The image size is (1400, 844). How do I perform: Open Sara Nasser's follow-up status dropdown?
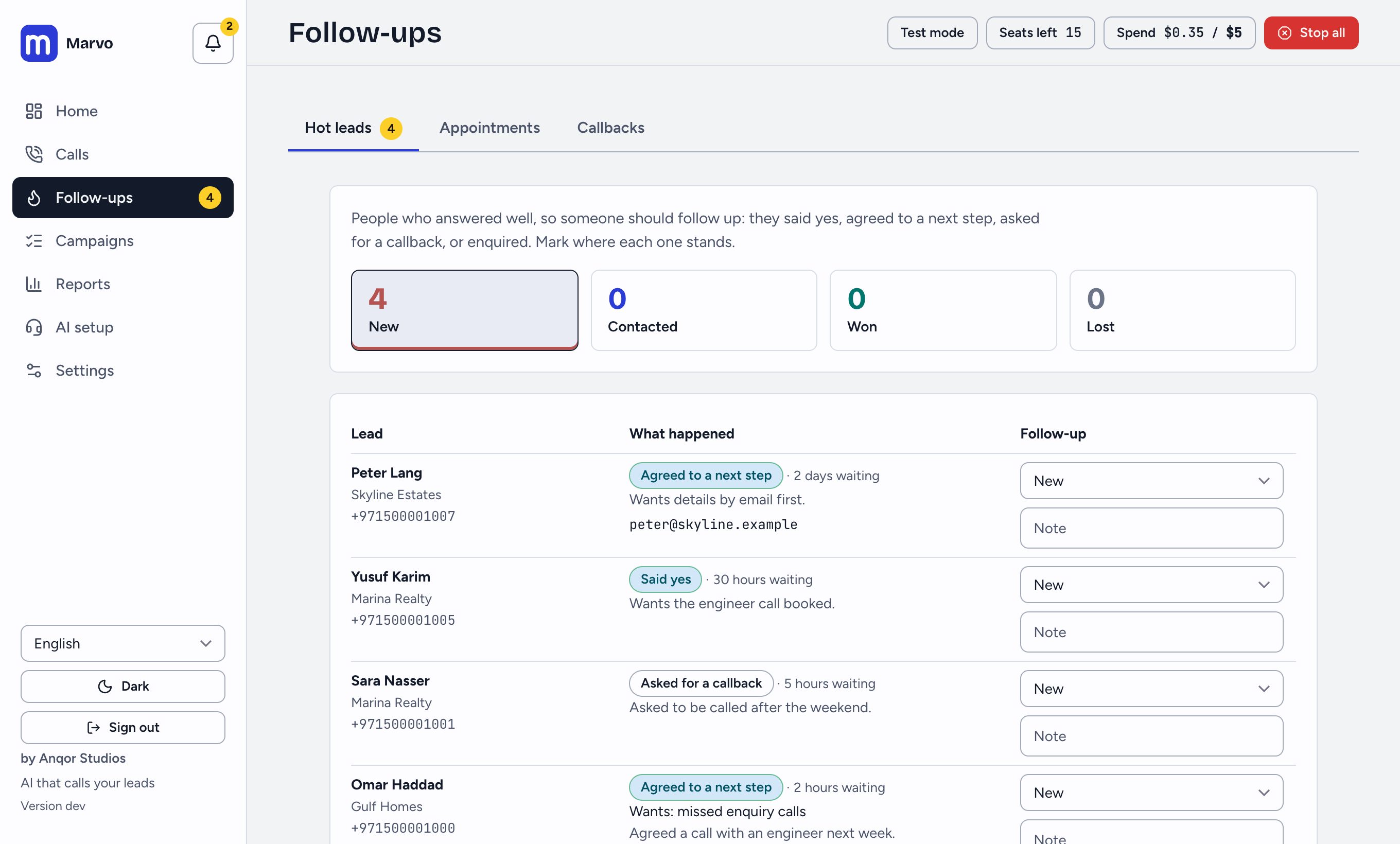(x=1152, y=689)
